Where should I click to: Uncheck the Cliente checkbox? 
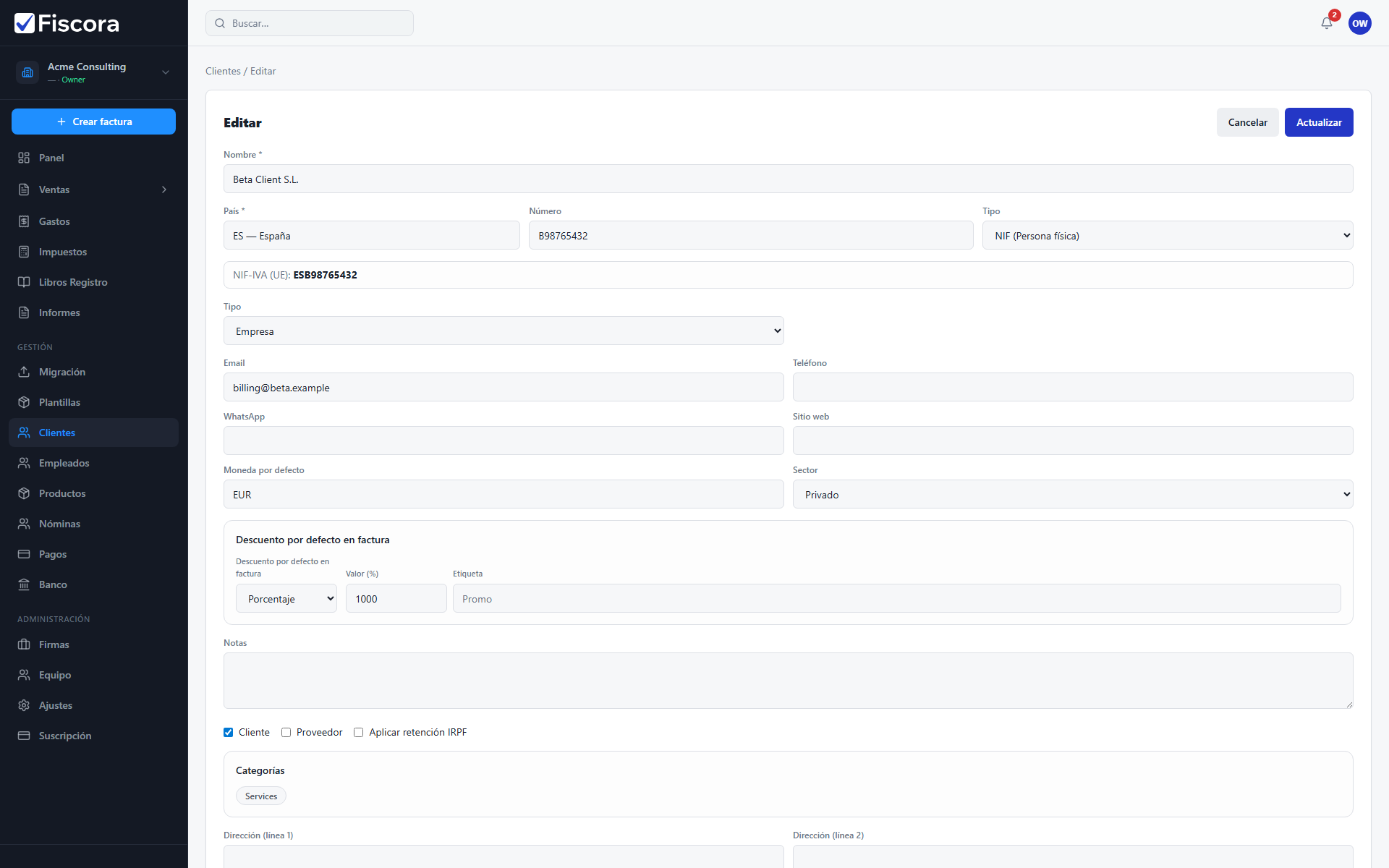(x=229, y=732)
